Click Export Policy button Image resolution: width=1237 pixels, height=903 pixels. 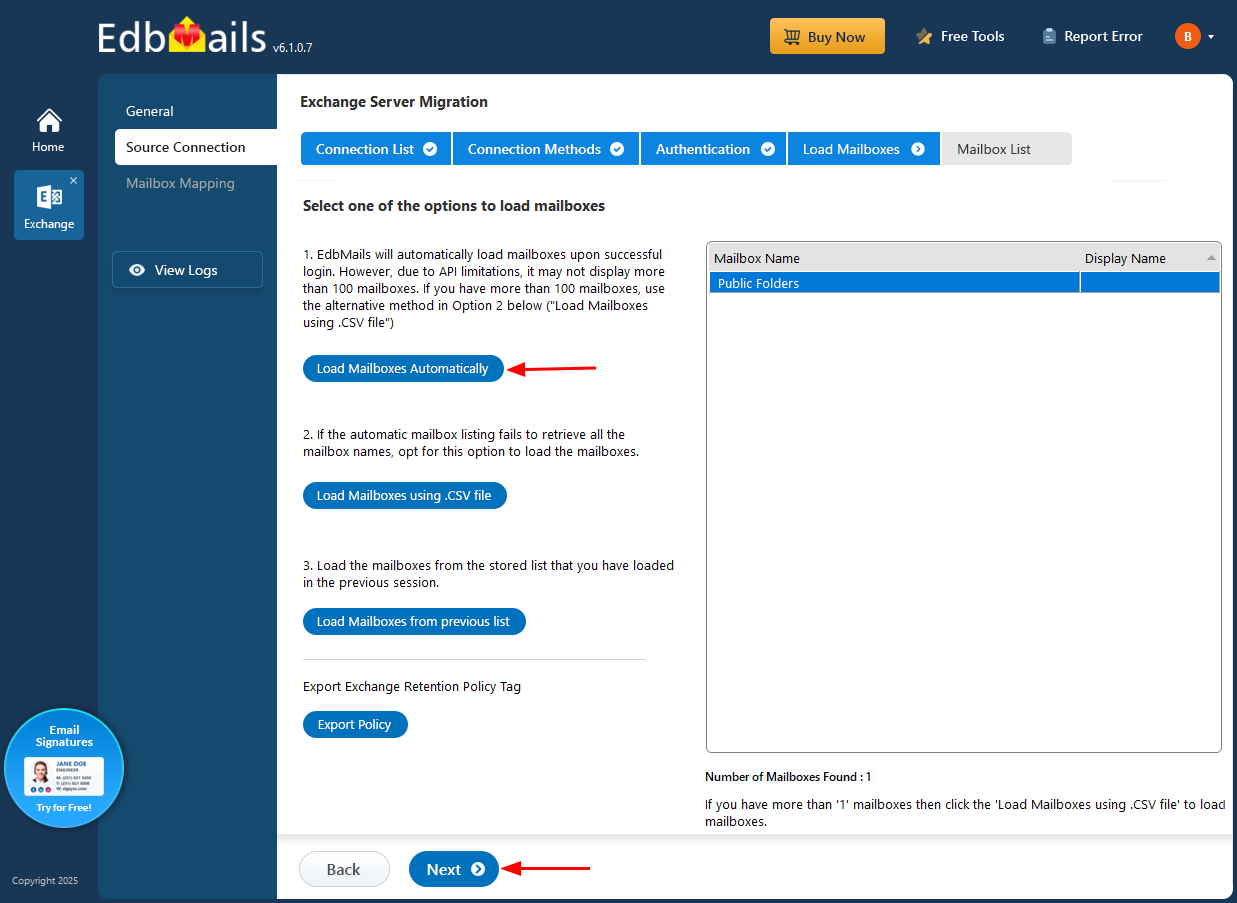(355, 724)
